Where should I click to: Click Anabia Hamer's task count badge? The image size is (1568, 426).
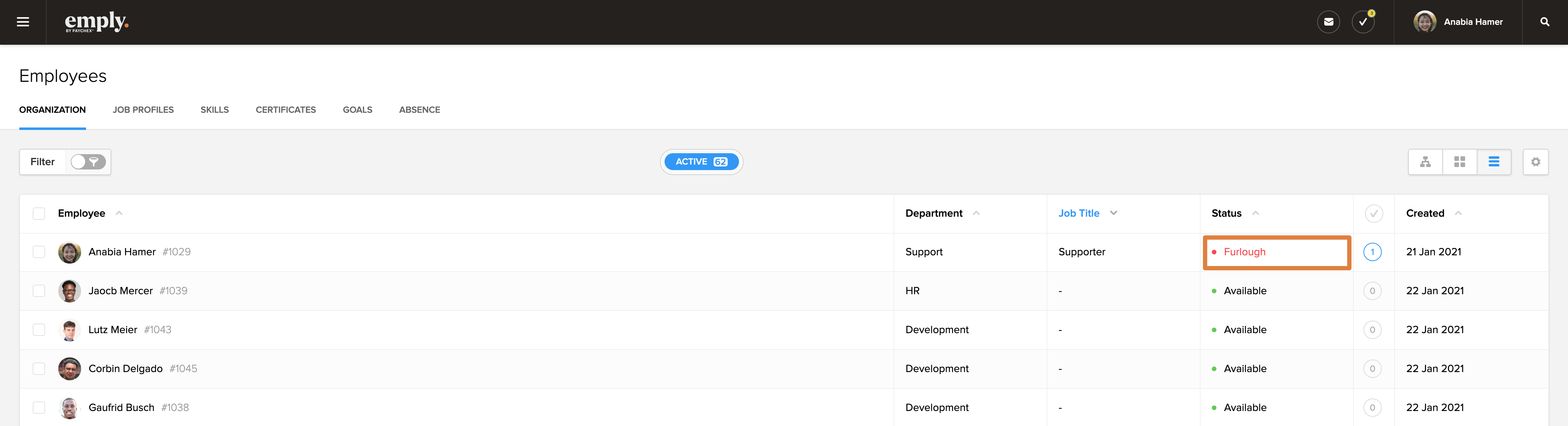[1372, 252]
